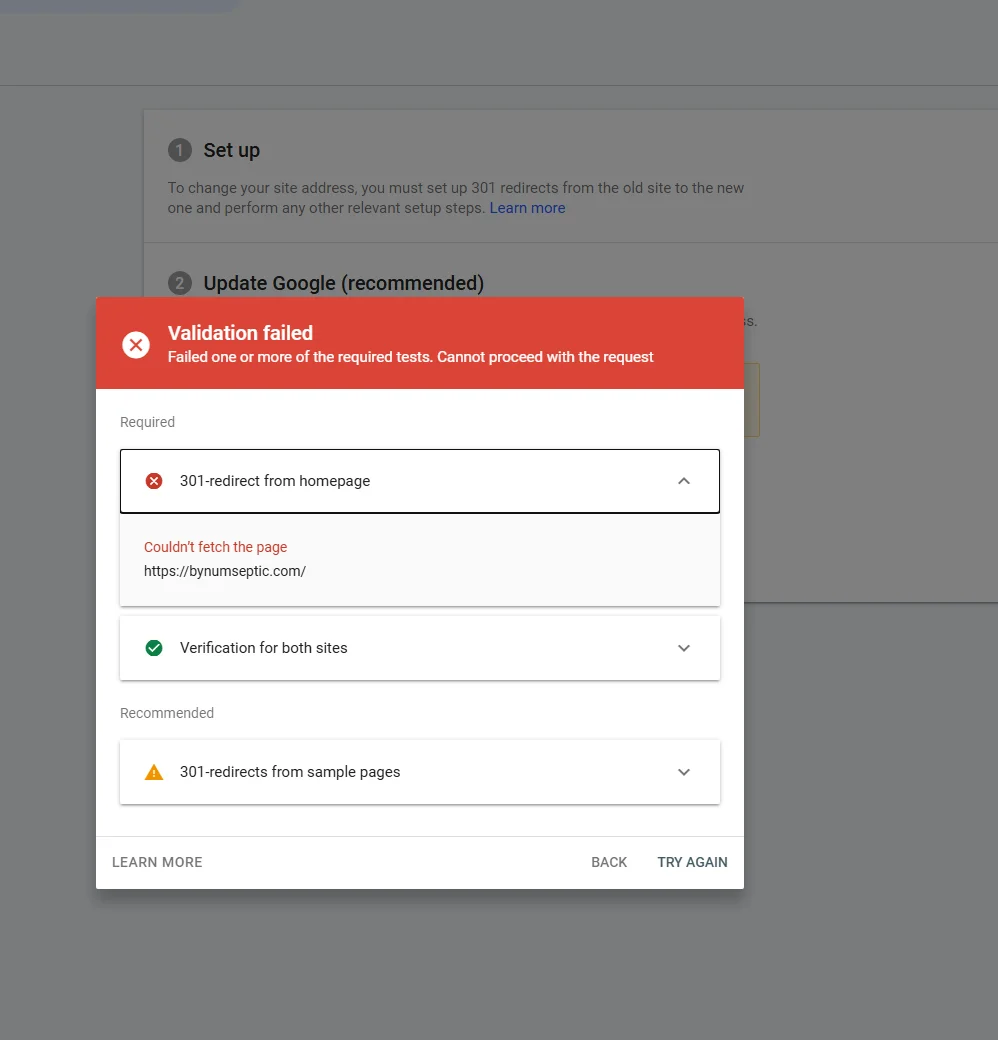Image resolution: width=998 pixels, height=1040 pixels.
Task: Click the '301-redirect from homepage' row label
Action: tap(275, 481)
